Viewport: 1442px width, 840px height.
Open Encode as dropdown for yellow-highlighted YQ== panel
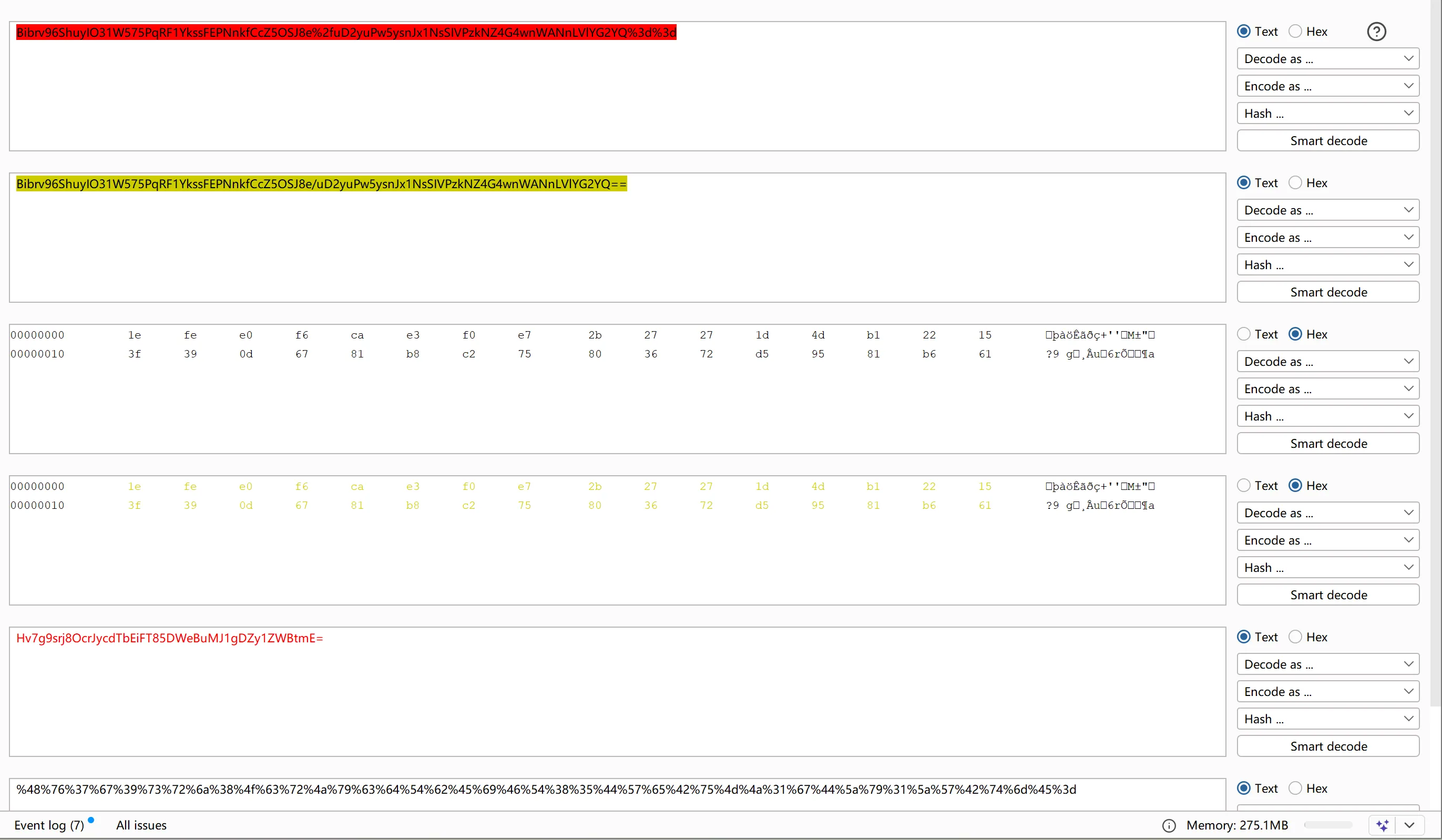1327,238
